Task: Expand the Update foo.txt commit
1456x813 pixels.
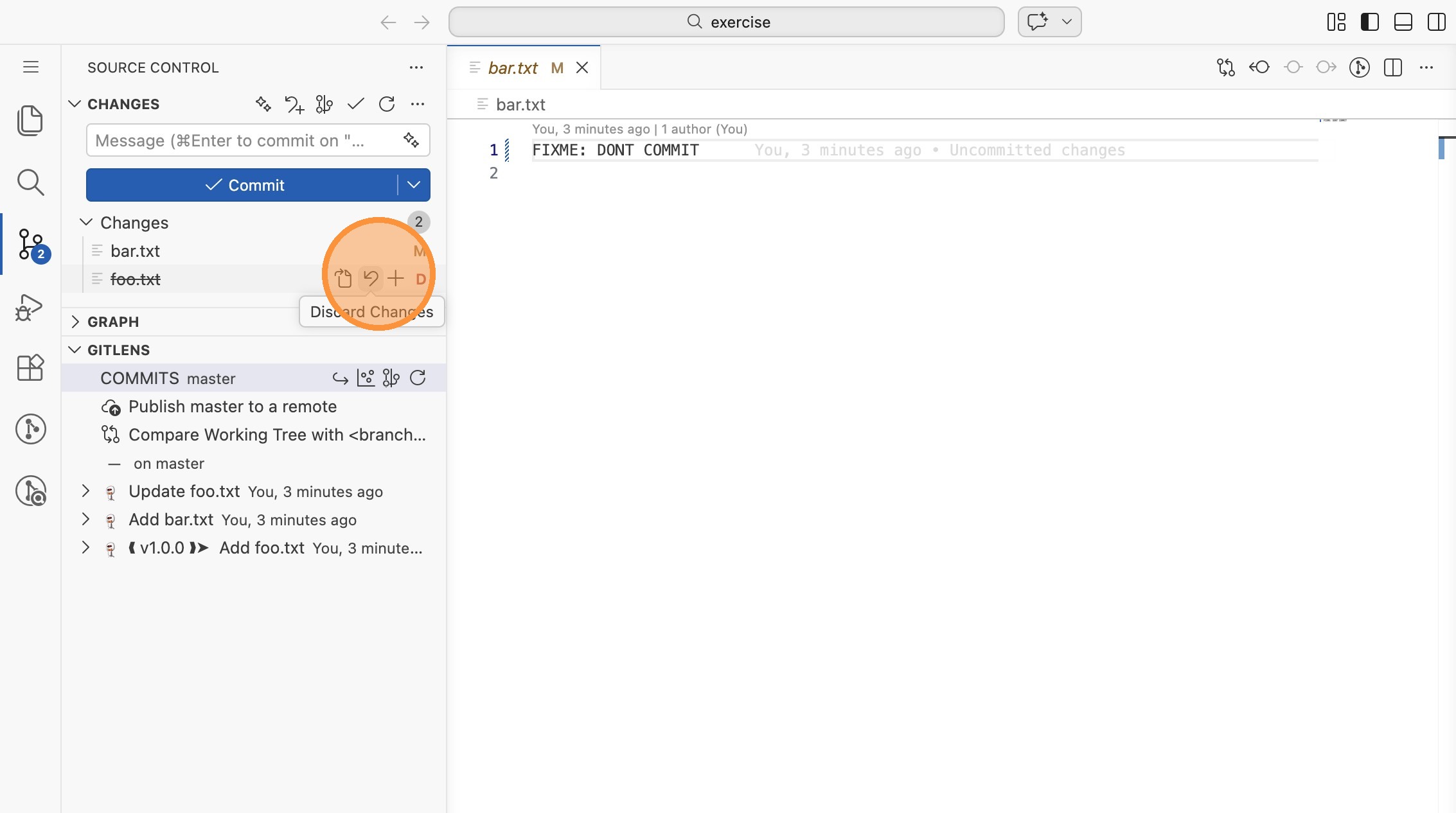Action: 85,491
